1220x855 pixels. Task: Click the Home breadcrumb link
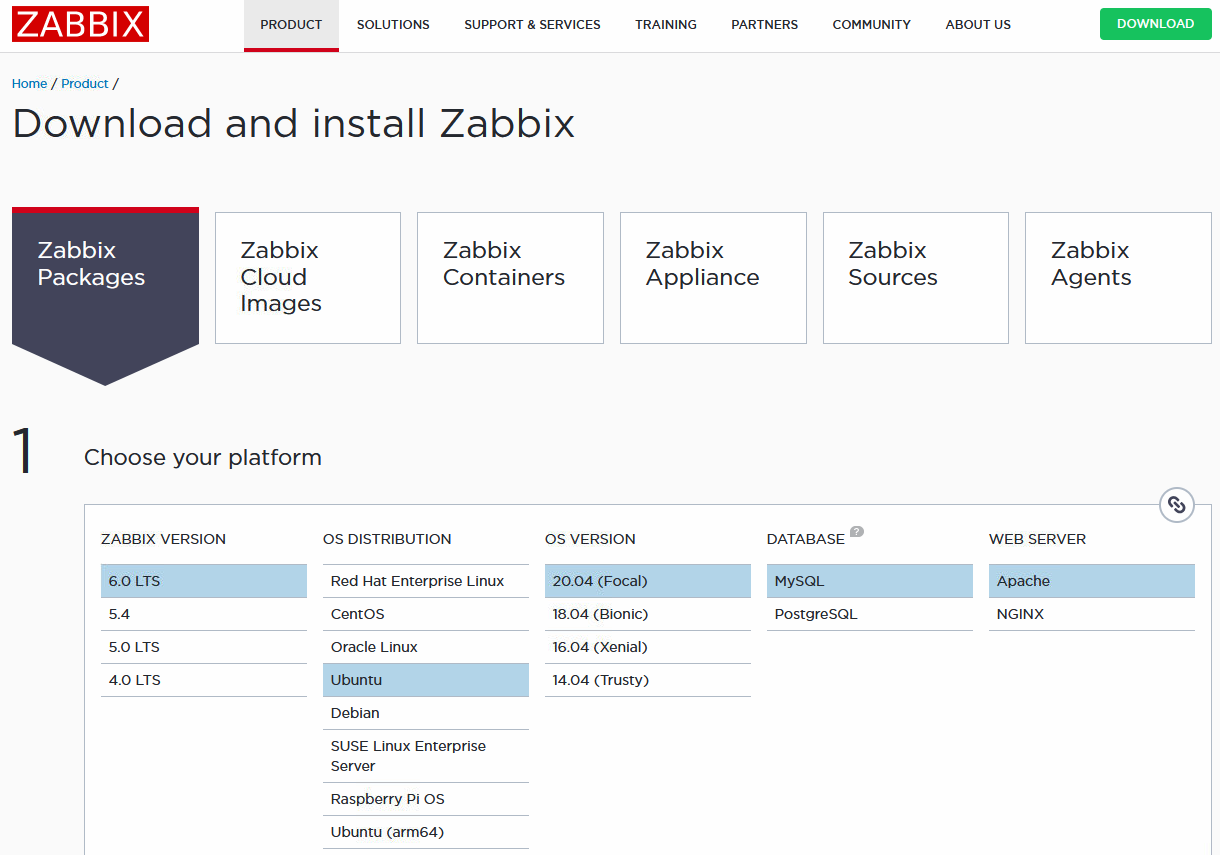coord(29,83)
